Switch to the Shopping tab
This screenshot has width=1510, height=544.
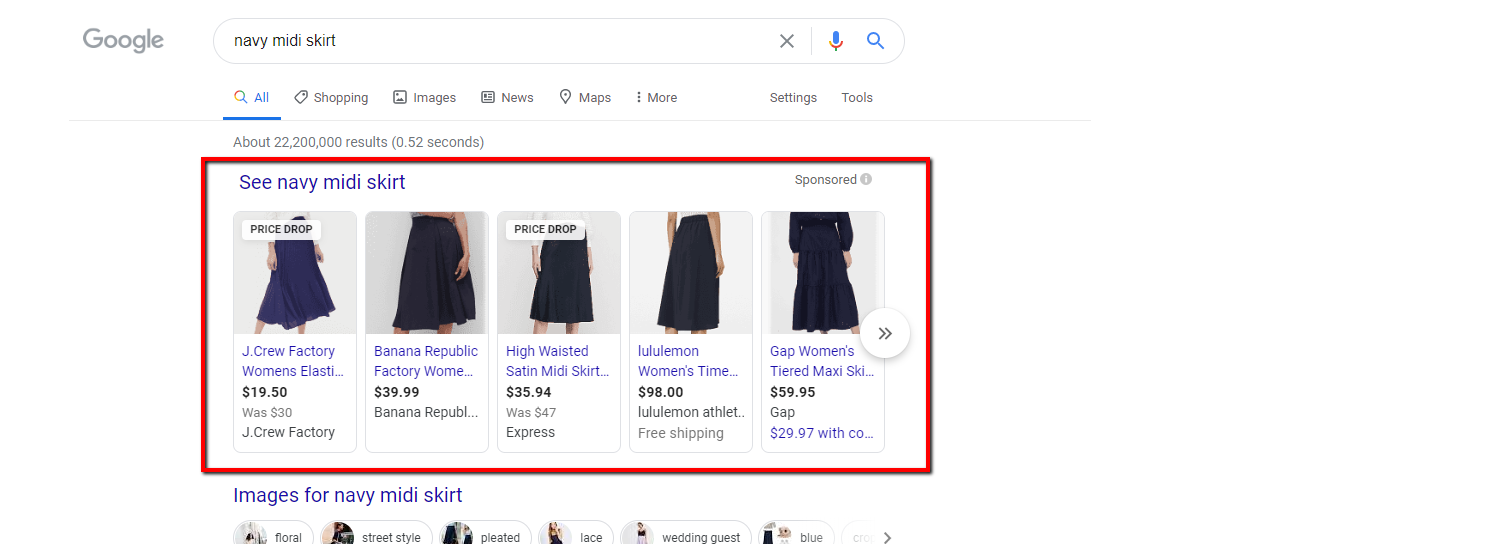click(x=331, y=98)
